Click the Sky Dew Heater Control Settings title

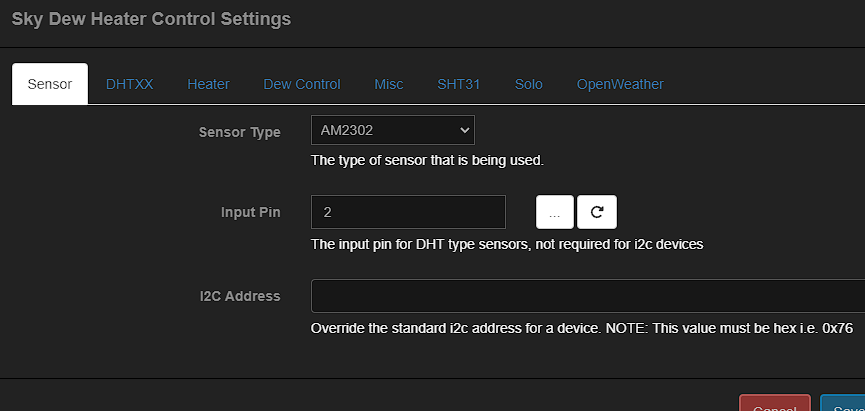coord(152,19)
